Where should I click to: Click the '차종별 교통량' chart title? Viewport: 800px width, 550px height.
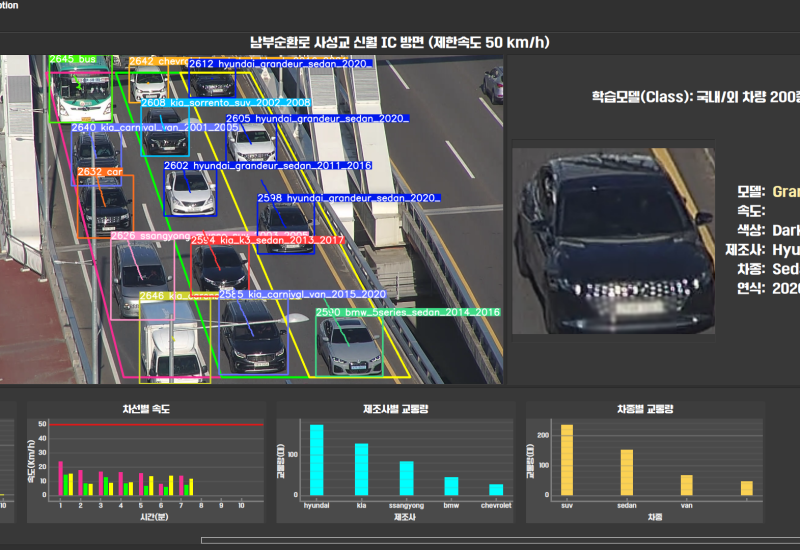pyautogui.click(x=645, y=409)
